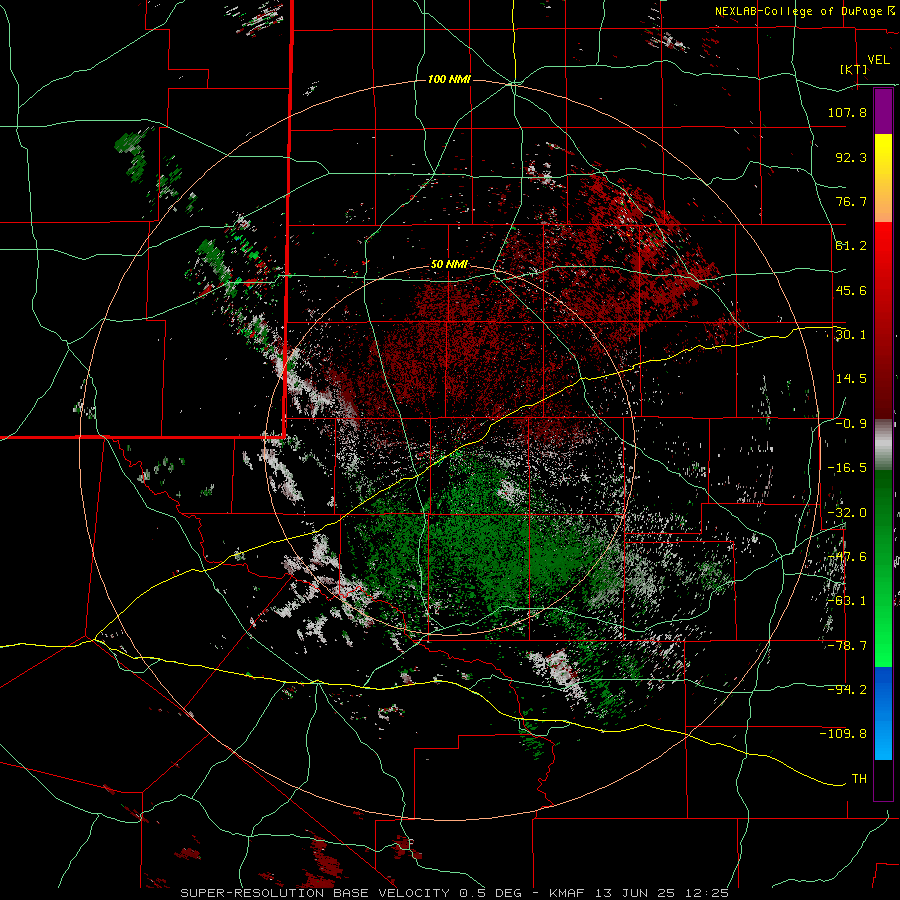
Task: Click the blue segment of the color bar
Action: (x=883, y=713)
